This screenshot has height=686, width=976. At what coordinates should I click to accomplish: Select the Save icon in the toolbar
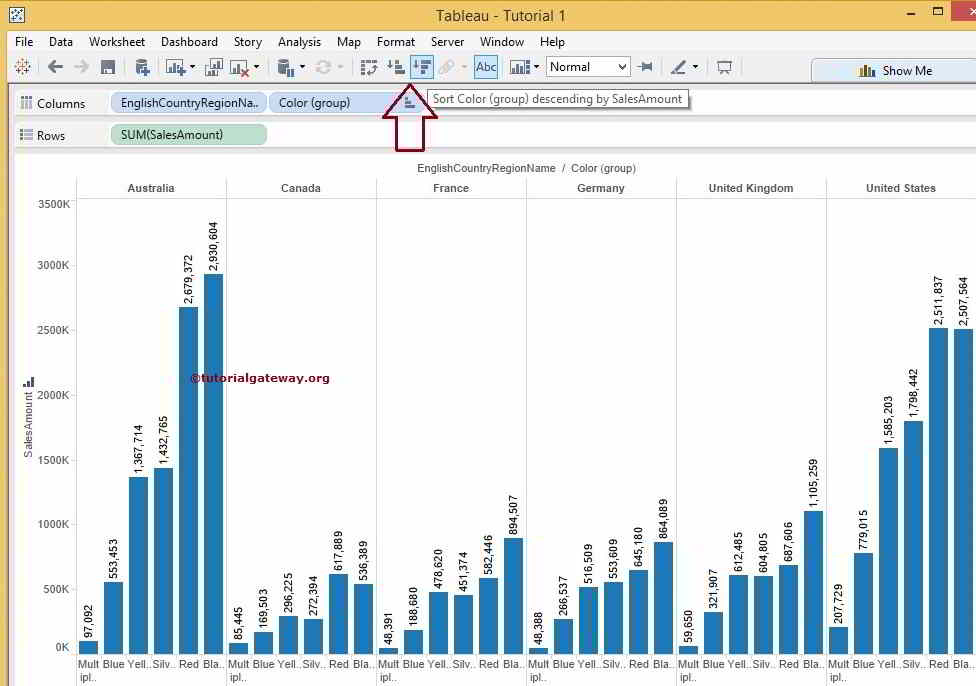click(110, 66)
